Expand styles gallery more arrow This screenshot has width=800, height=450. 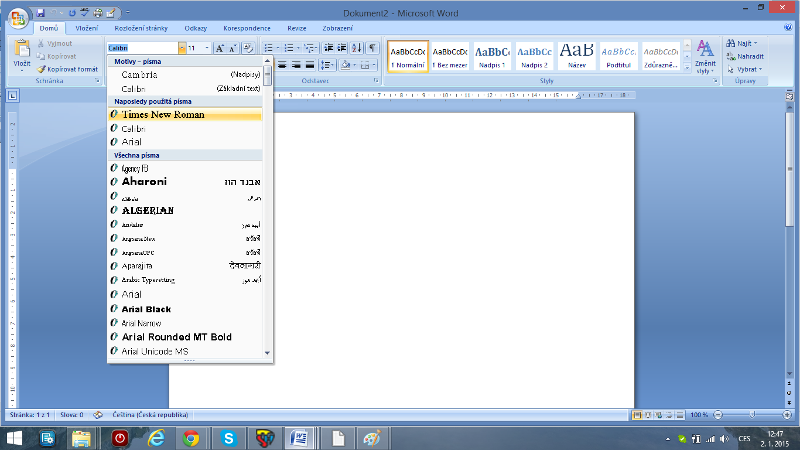pyautogui.click(x=687, y=67)
